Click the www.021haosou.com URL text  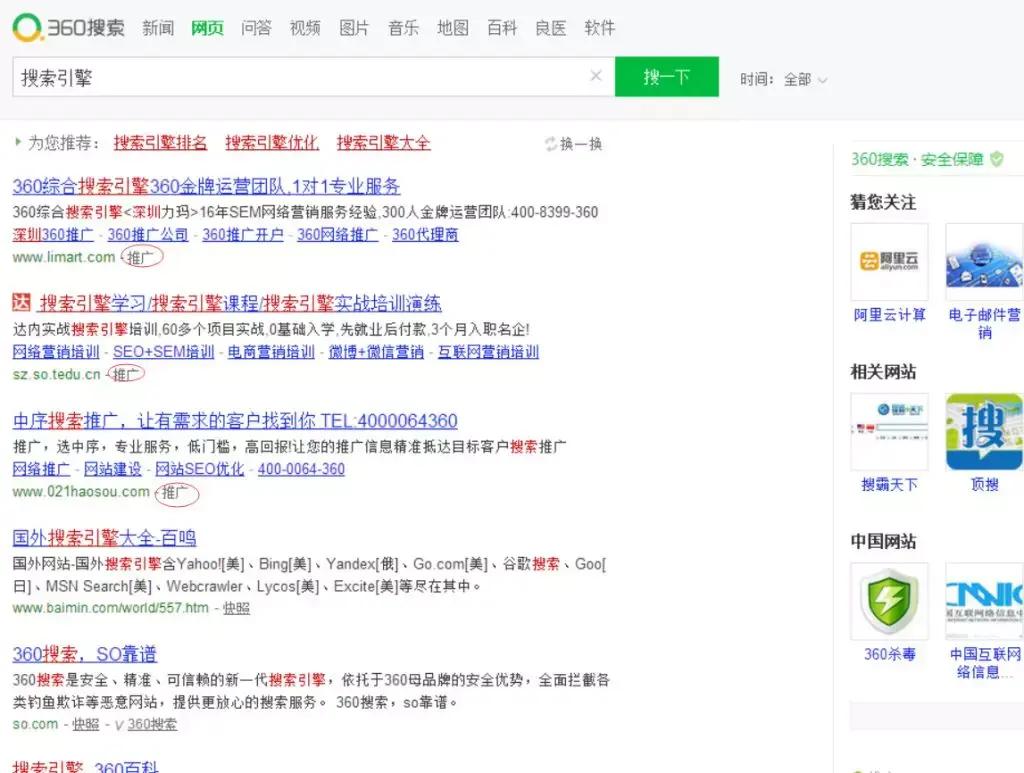(x=81, y=492)
